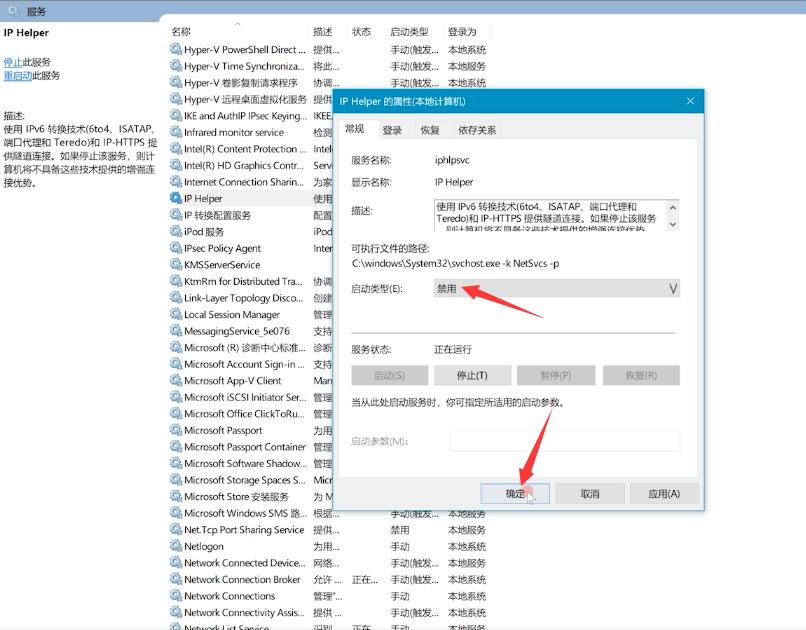Click 停止(T) to stop the service
Viewport: 806px width, 630px height.
(x=472, y=376)
